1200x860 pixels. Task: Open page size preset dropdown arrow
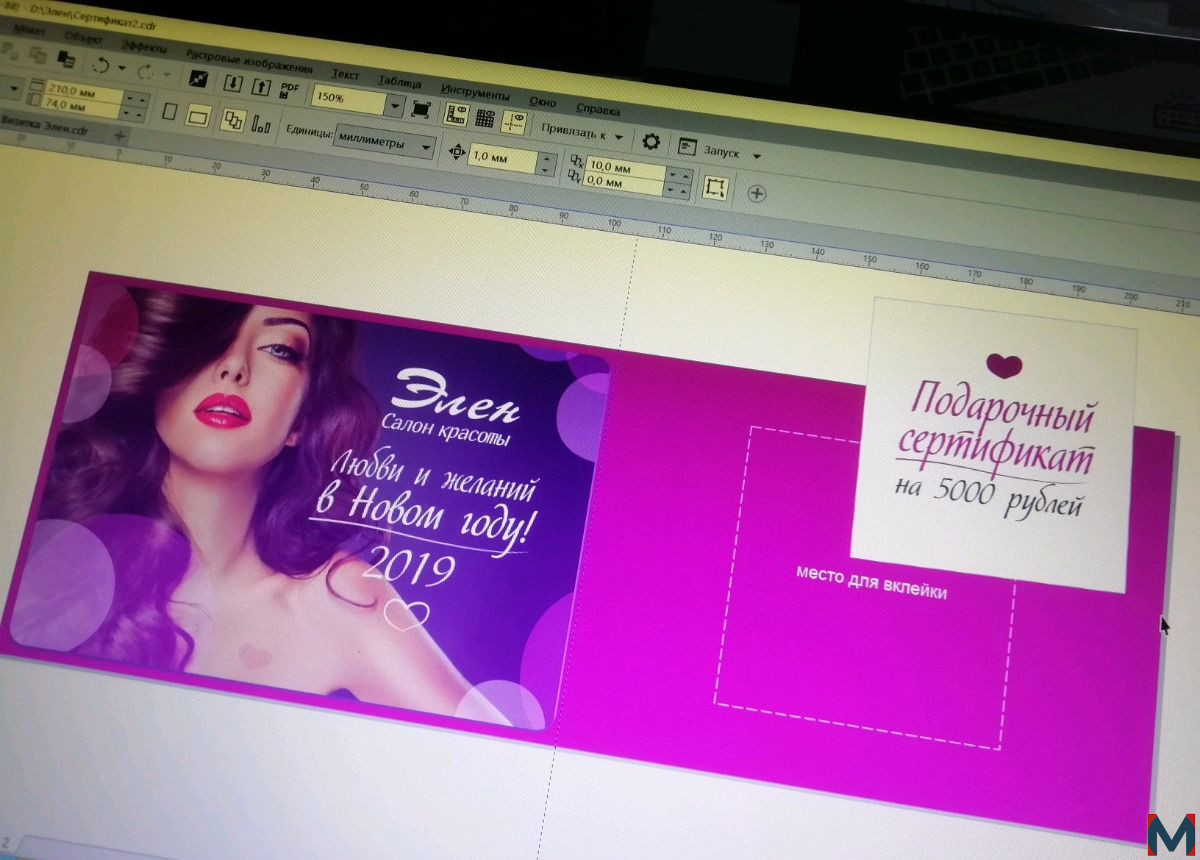14,88
